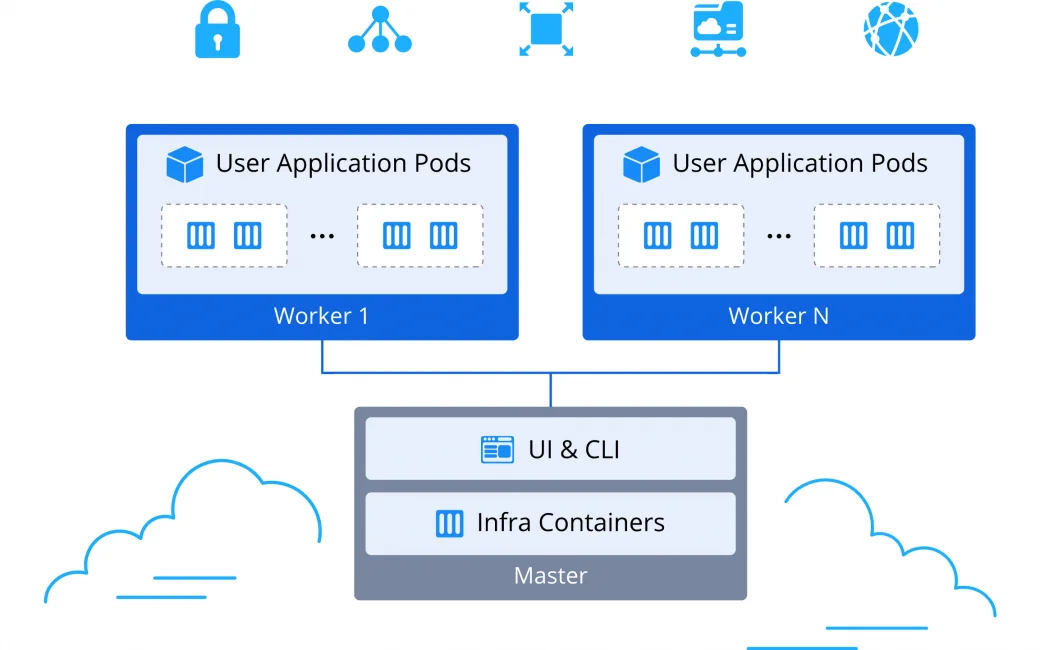1040x650 pixels.
Task: Click the UI & CLI text
Action: click(x=574, y=450)
